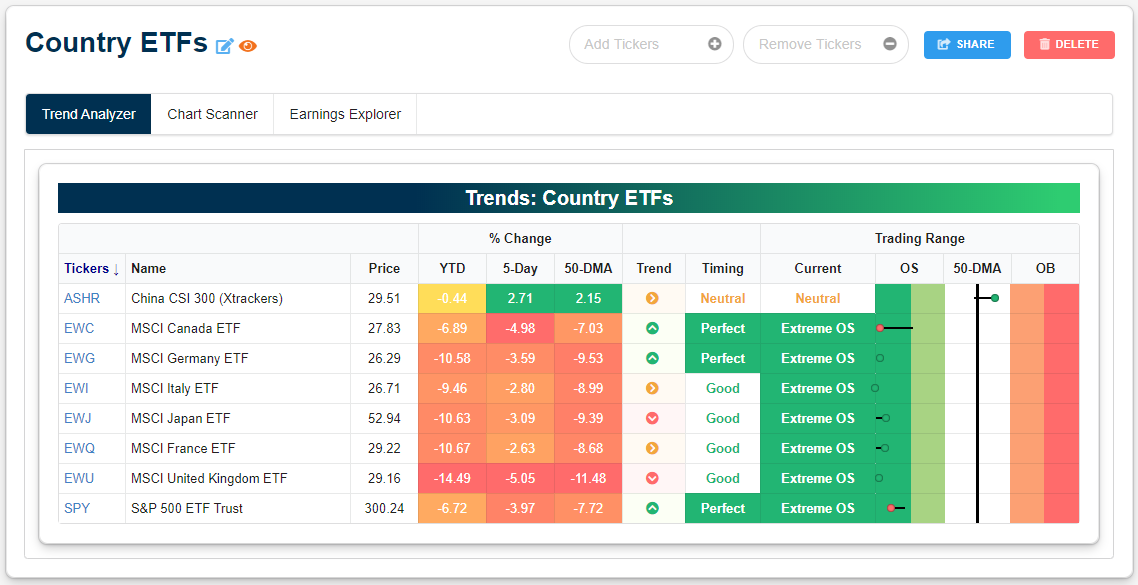Click the red DELETE button
The image size is (1138, 585).
point(1069,44)
